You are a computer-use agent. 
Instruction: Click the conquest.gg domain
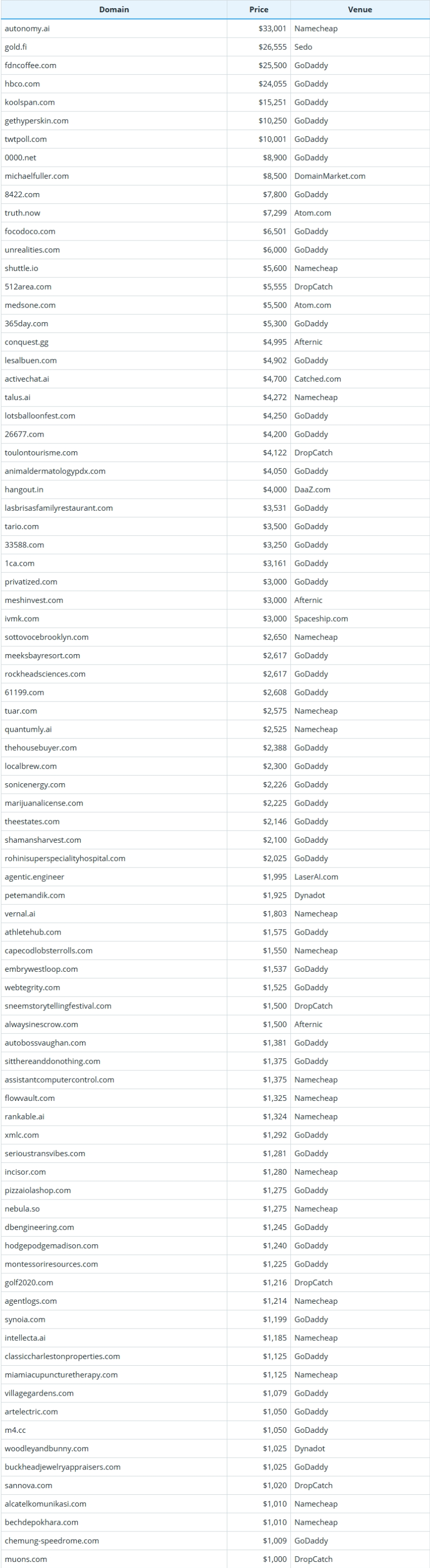point(26,342)
